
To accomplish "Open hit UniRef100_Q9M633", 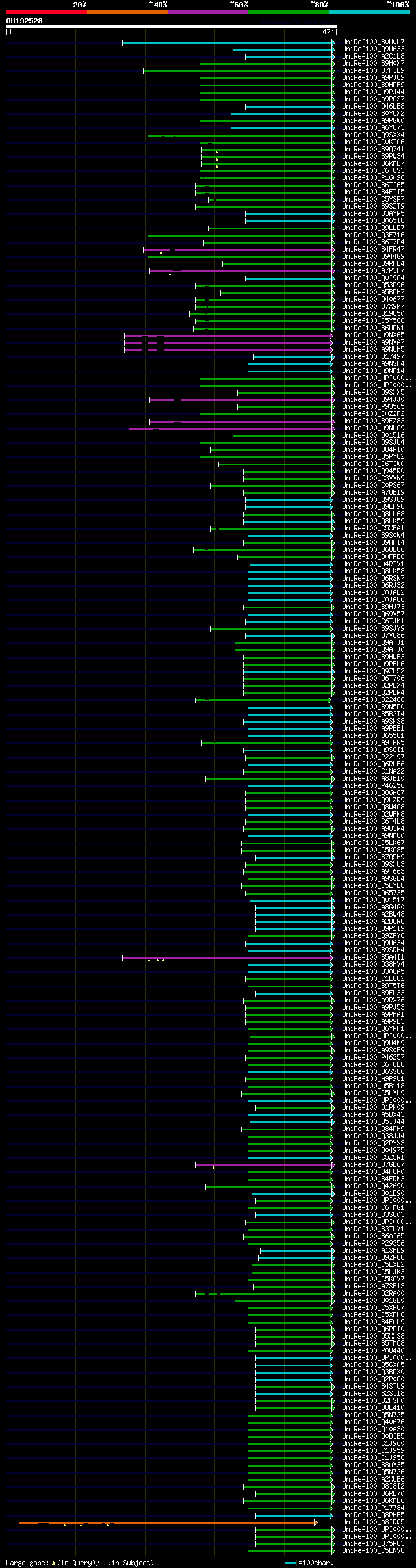I will 373,49.
